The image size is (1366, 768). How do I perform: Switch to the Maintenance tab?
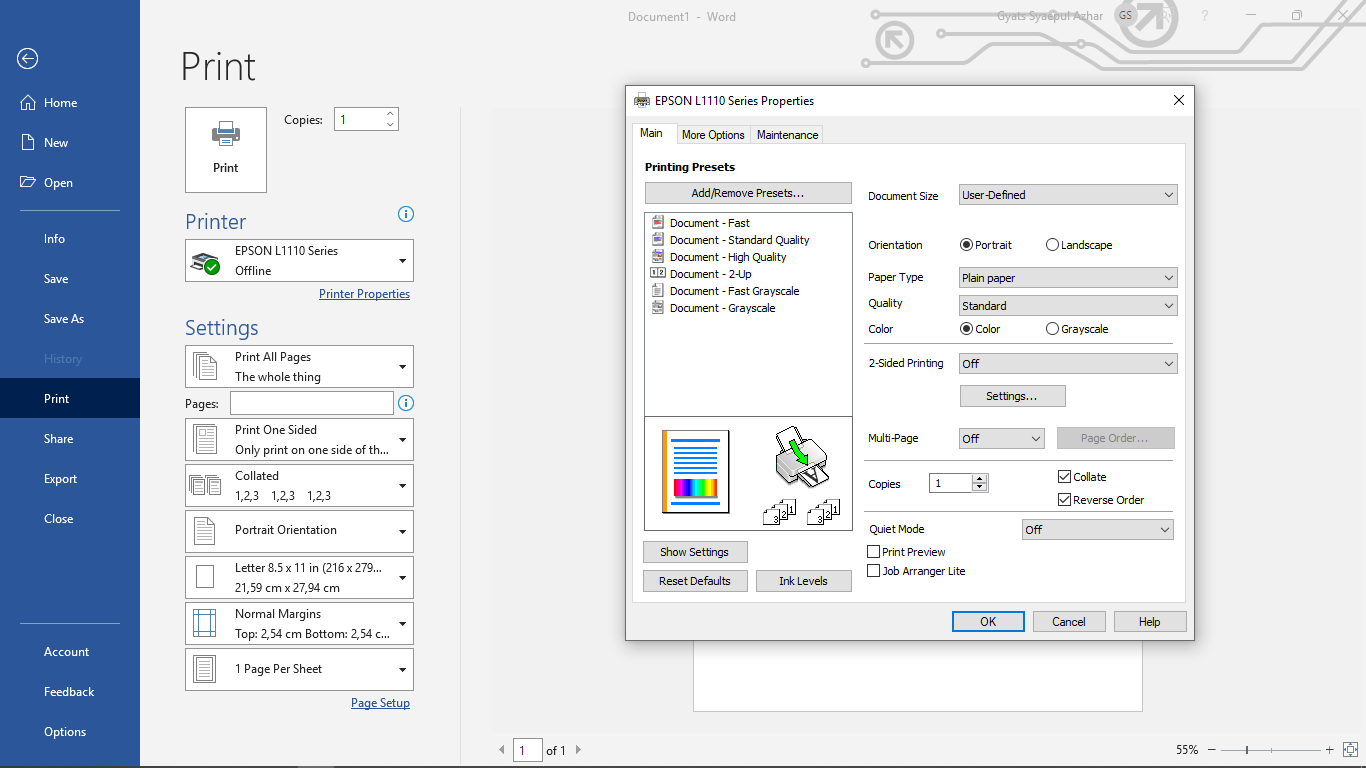788,135
